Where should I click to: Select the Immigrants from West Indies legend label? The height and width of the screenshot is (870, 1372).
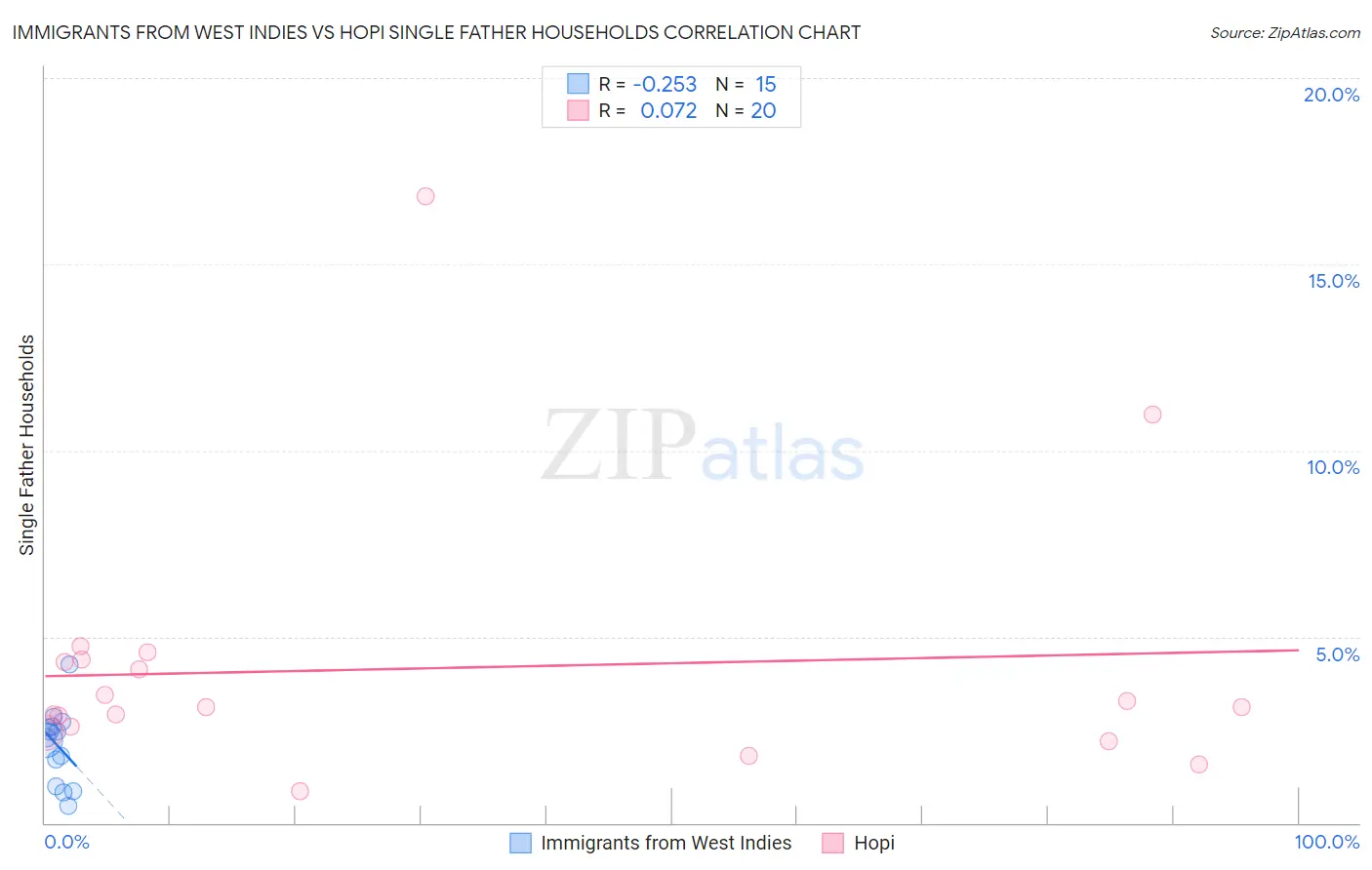pos(666,843)
